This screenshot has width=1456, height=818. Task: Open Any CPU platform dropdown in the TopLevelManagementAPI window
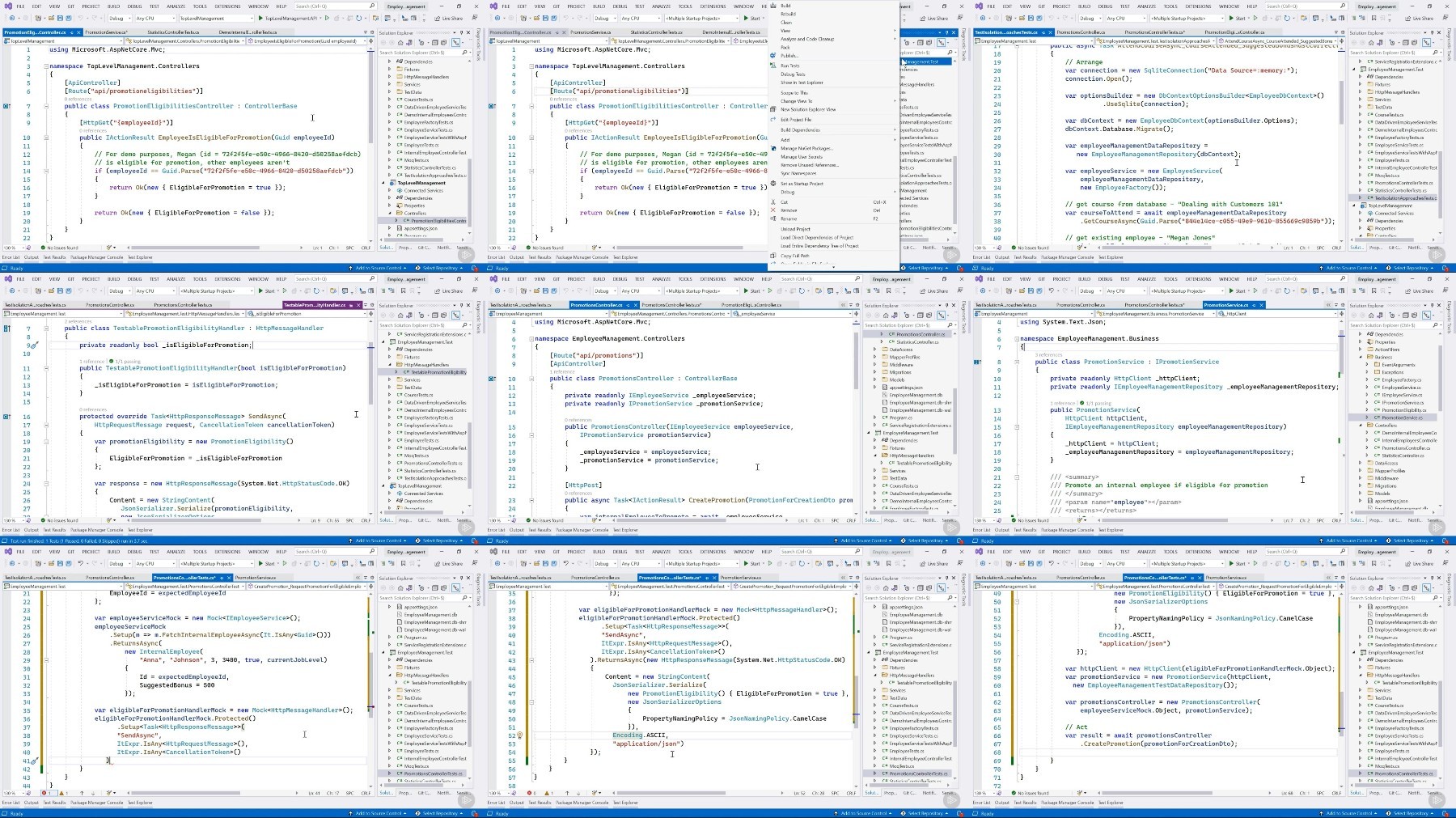154,18
